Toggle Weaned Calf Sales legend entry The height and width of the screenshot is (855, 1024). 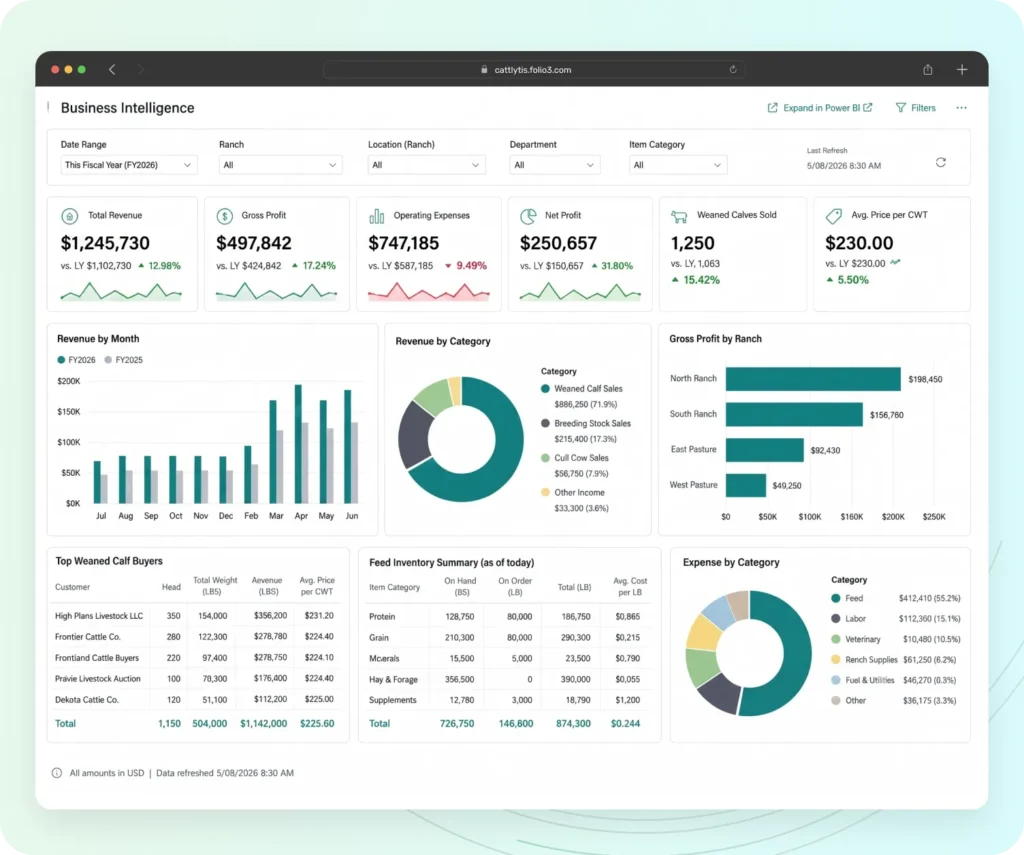[x=582, y=389]
